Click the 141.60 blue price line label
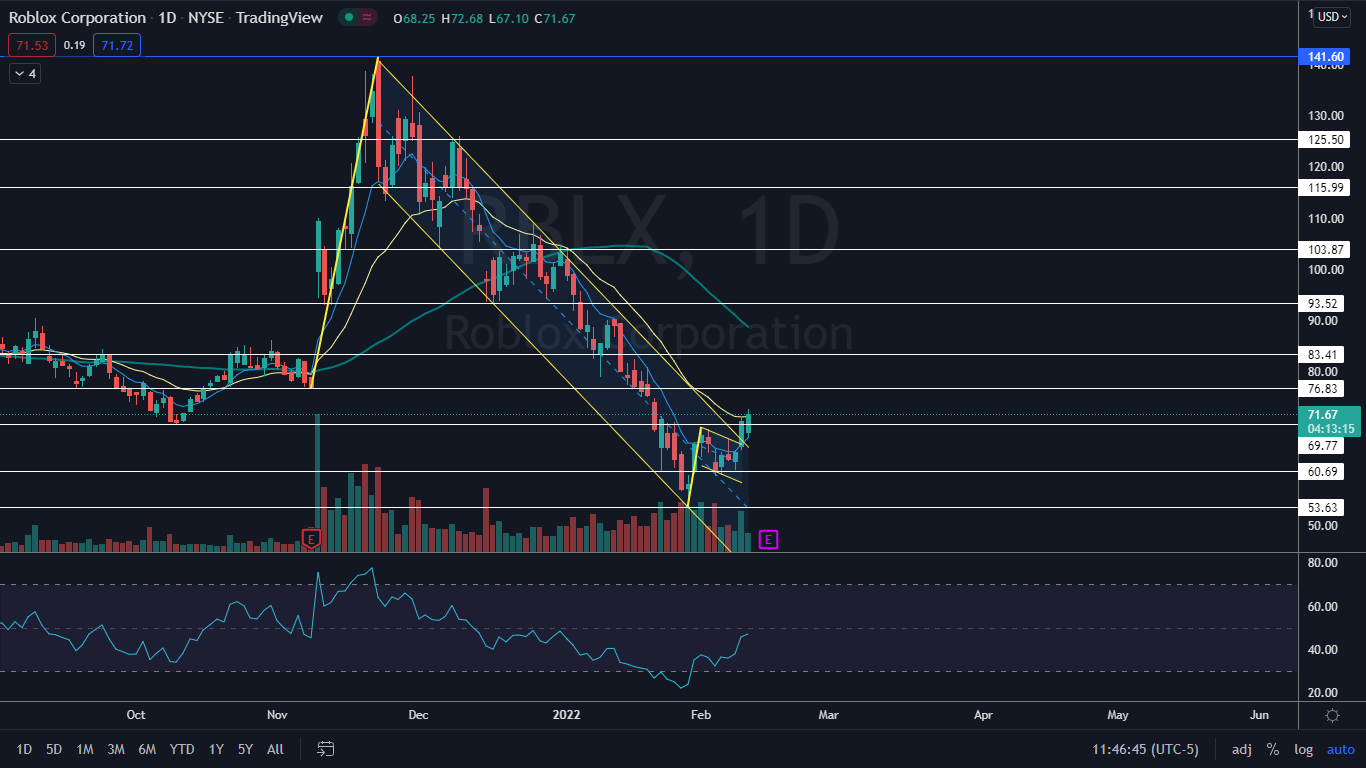1366x768 pixels. click(x=1324, y=57)
